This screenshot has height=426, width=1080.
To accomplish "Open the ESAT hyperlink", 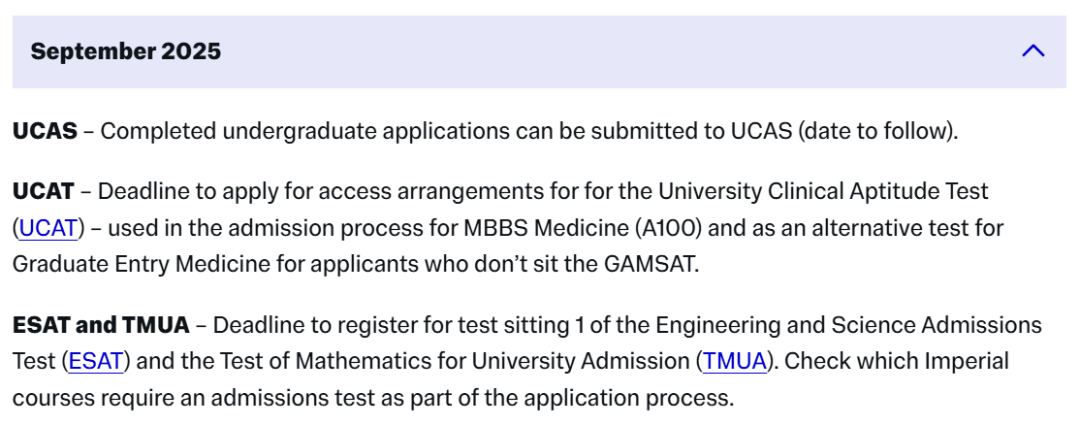I will (x=96, y=361).
